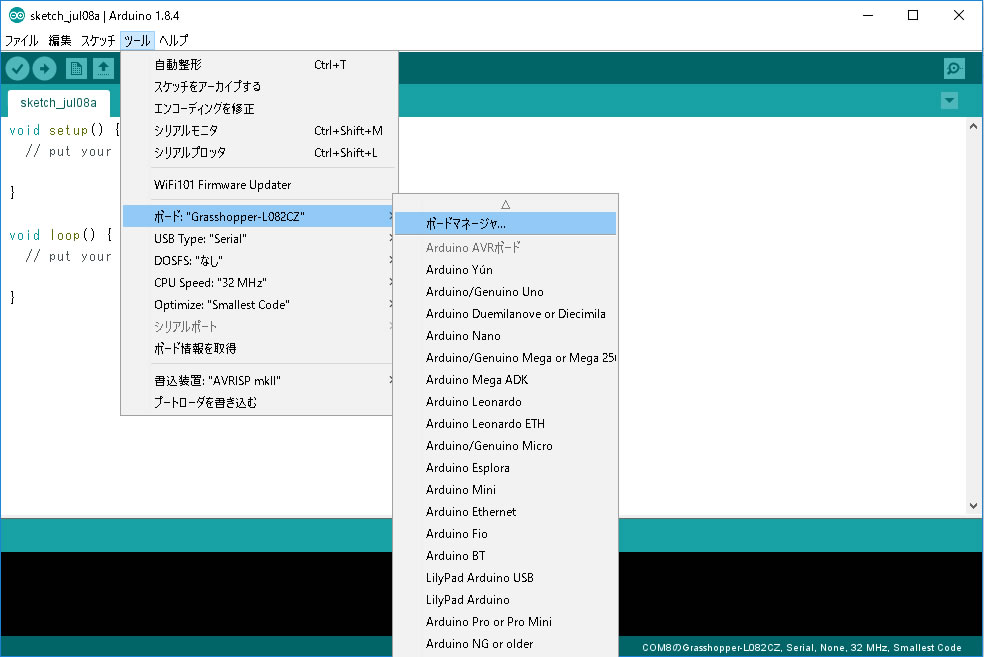Verify the sketch with the checkmark icon
The height and width of the screenshot is (657, 984).
[x=17, y=68]
